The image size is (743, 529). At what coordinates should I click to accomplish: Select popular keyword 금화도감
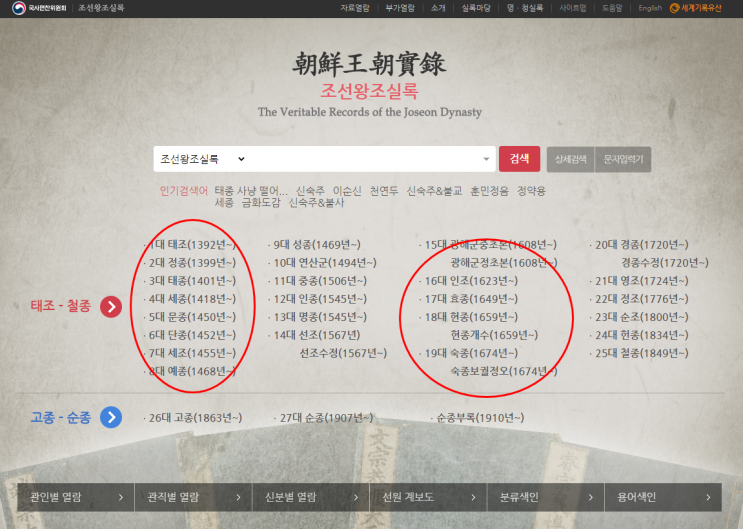[x=261, y=203]
